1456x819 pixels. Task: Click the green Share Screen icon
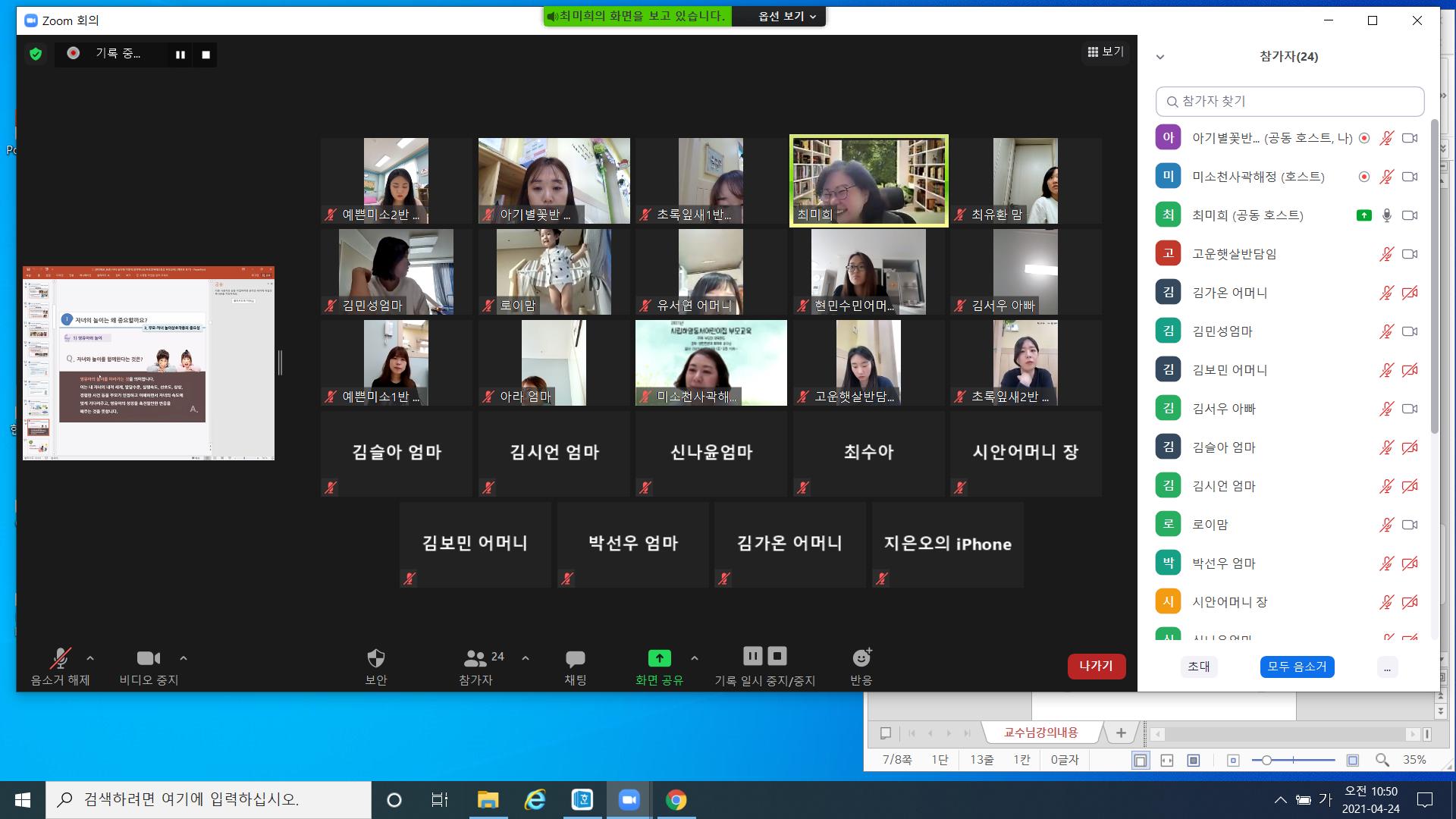pos(659,658)
